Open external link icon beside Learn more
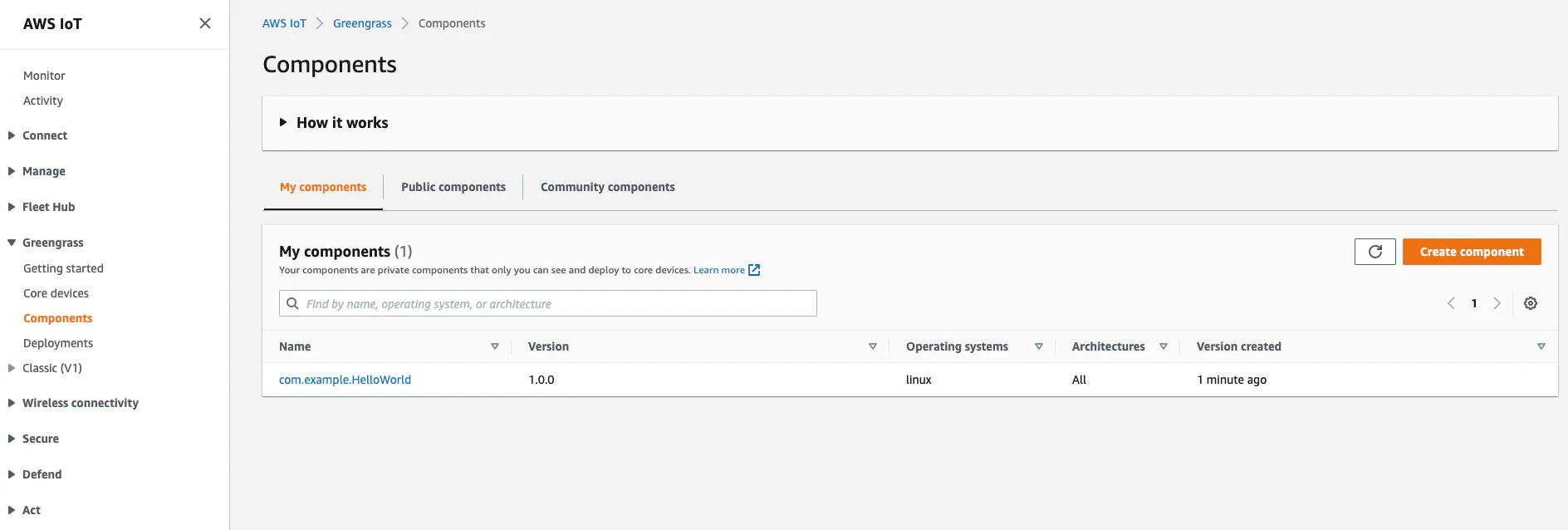This screenshot has height=530, width=1568. [754, 270]
